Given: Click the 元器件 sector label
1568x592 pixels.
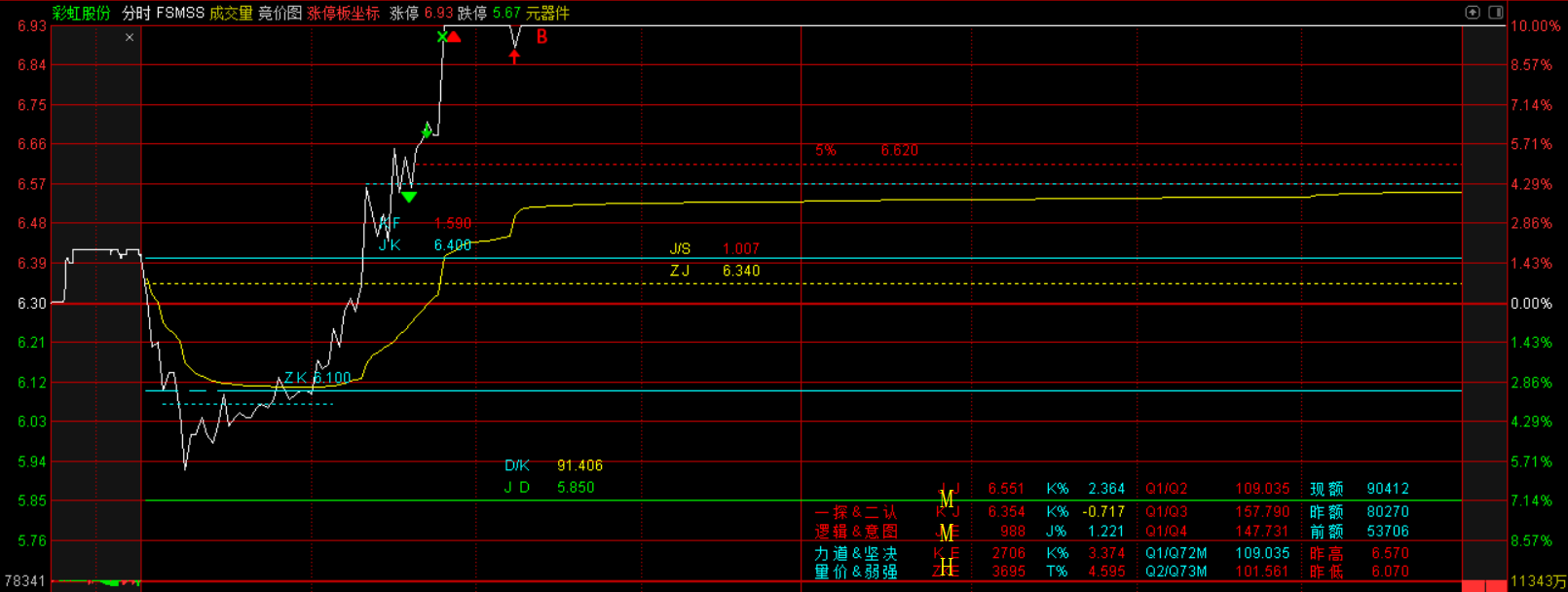Looking at the screenshot, I should pos(547,13).
